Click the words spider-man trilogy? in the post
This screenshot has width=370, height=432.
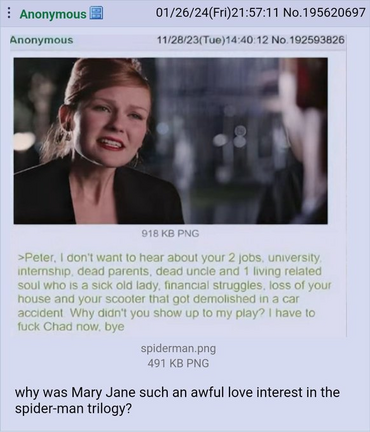click(x=74, y=407)
